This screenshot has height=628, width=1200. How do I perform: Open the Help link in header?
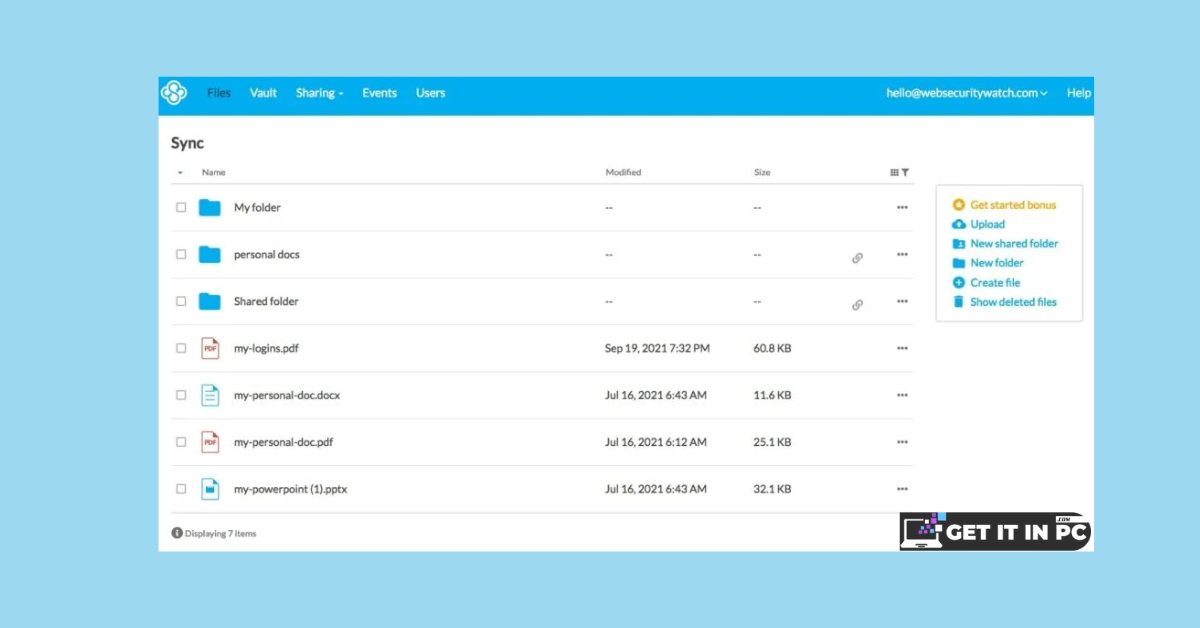tap(1079, 93)
